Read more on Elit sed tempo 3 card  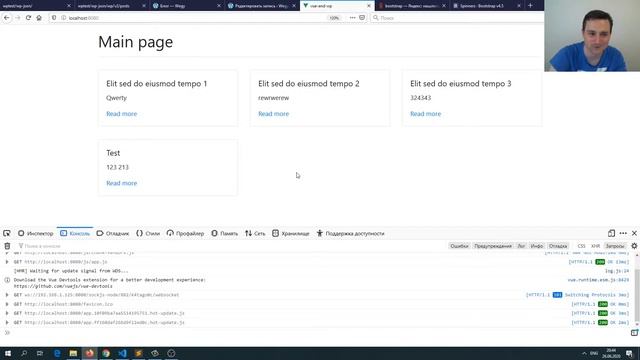coord(426,114)
